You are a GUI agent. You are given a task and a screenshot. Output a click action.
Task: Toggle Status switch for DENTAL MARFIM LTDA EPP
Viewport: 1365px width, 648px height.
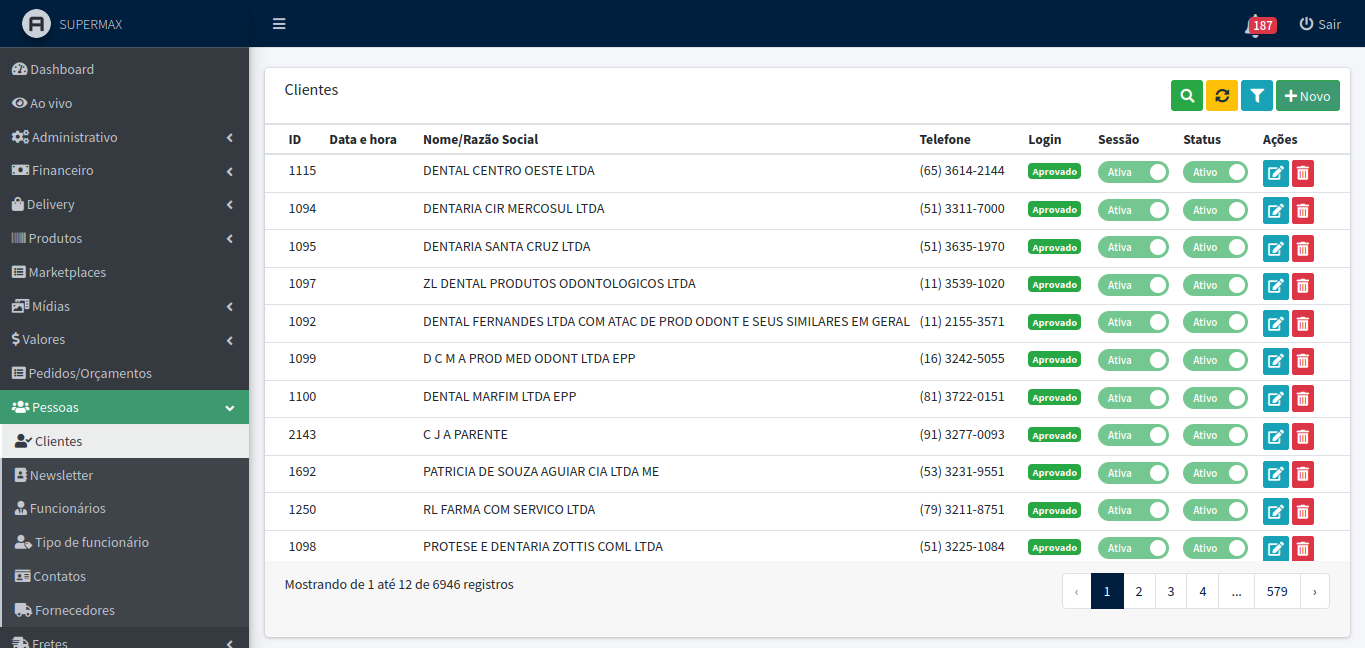point(1215,398)
